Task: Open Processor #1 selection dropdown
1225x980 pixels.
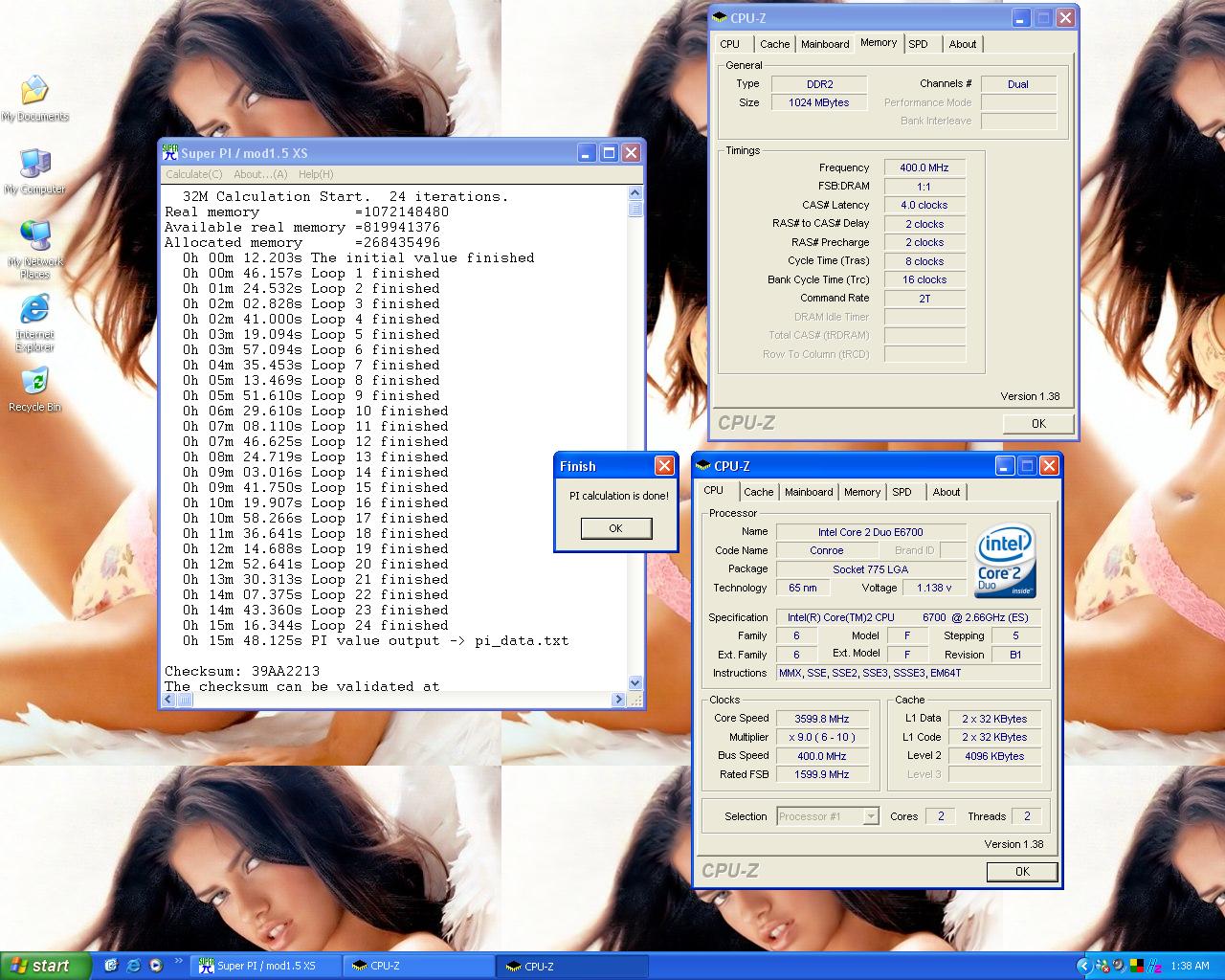Action: (828, 816)
